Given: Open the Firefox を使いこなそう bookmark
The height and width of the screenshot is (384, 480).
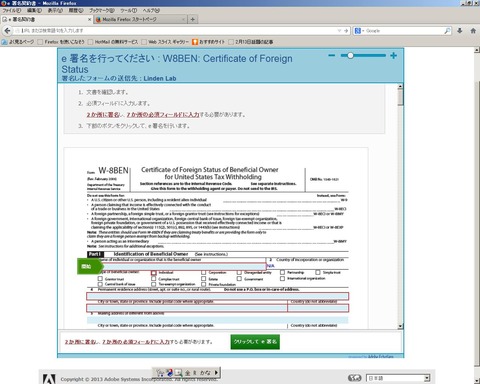Looking at the screenshot, I should (x=61, y=42).
